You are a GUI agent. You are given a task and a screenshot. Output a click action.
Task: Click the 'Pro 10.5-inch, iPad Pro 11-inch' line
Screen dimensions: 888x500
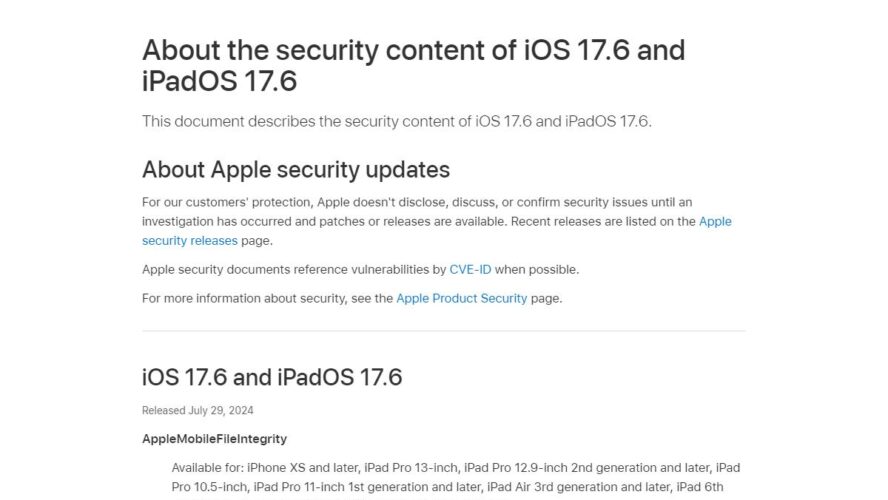click(447, 487)
